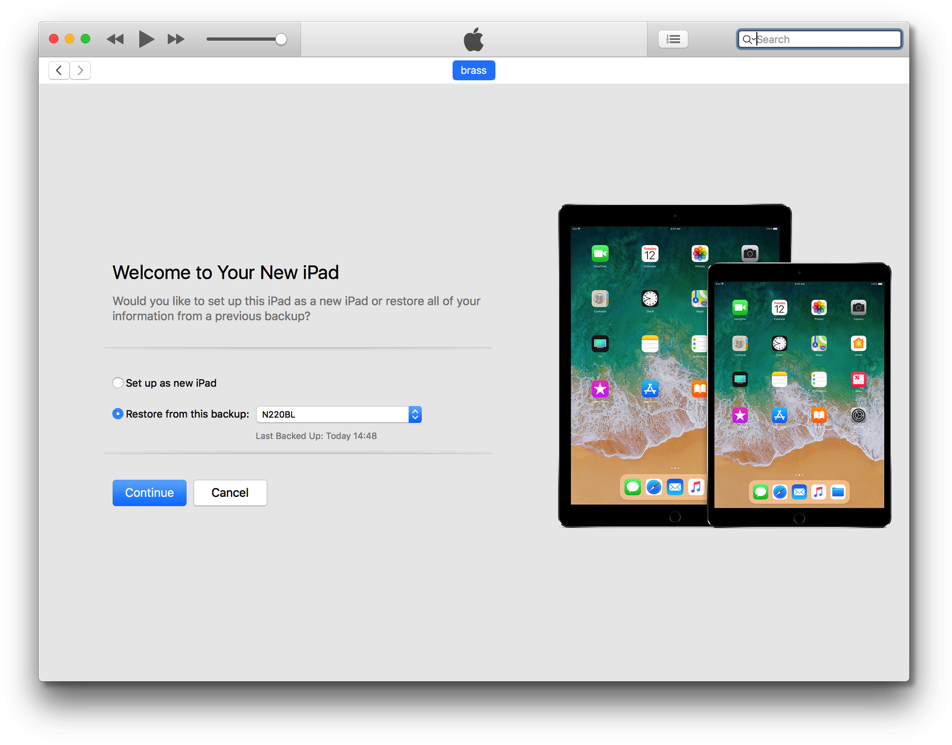952x745 pixels.
Task: Go back with the left chevron
Action: pyautogui.click(x=59, y=70)
